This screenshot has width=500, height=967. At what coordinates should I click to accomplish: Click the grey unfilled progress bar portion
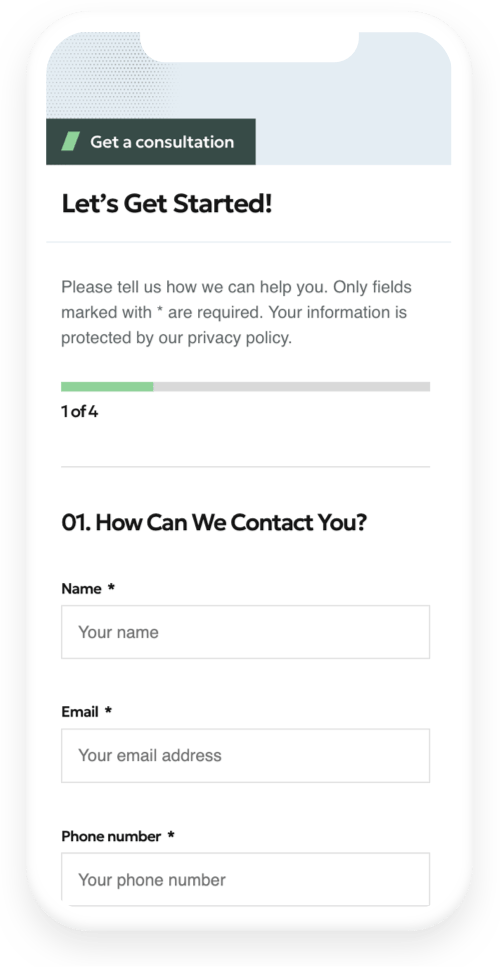point(292,387)
